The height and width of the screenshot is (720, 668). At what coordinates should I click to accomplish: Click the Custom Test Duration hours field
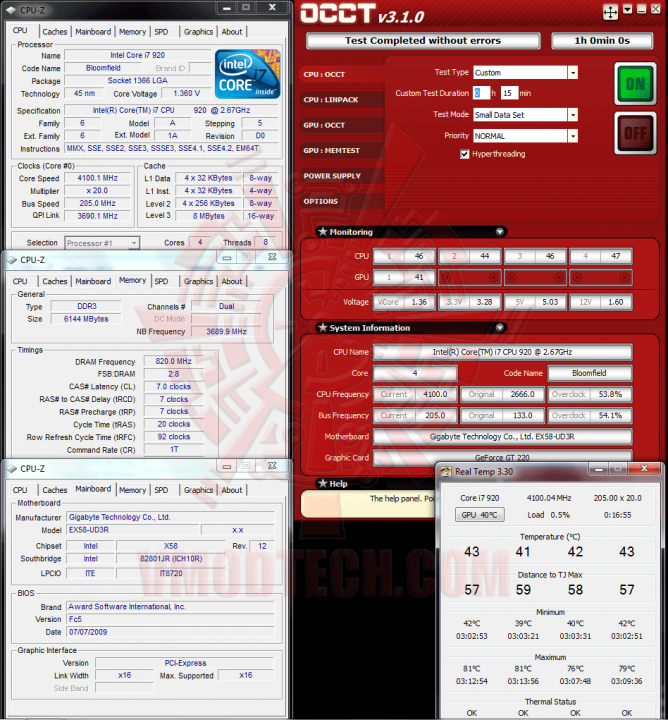[x=482, y=93]
